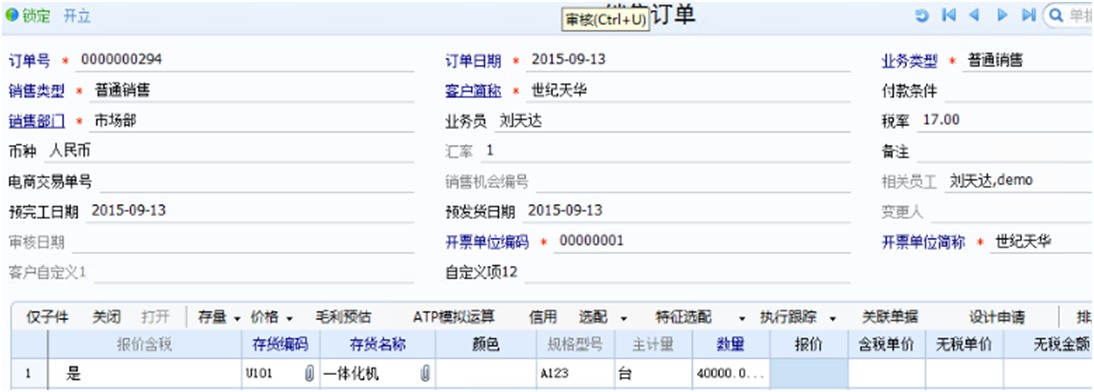Click the empty 备注 field
Viewport: 1094px width, 392px height.
(x=1005, y=151)
